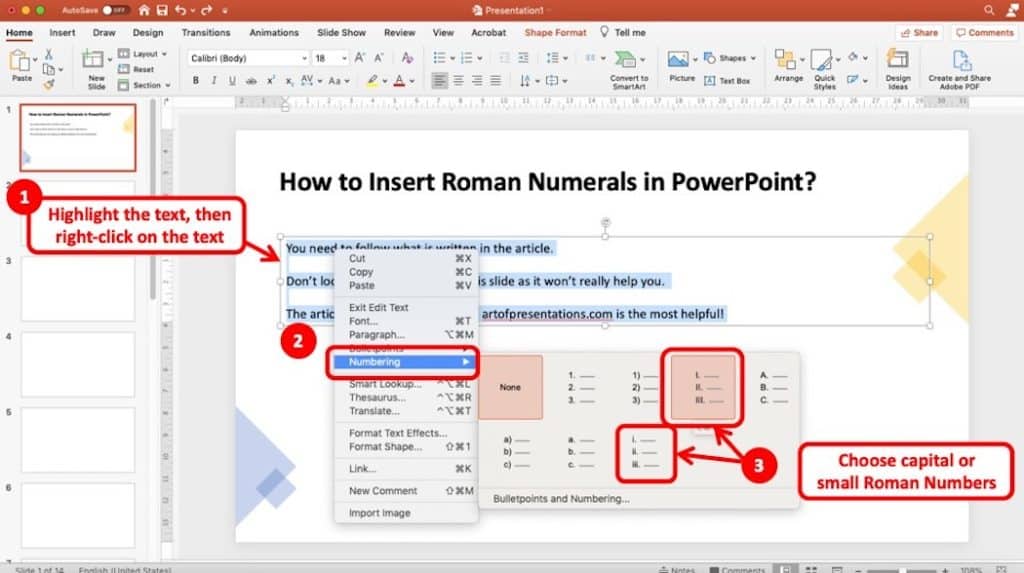Open the font name dropdown
Viewport: 1024px width, 573px height.
click(304, 58)
